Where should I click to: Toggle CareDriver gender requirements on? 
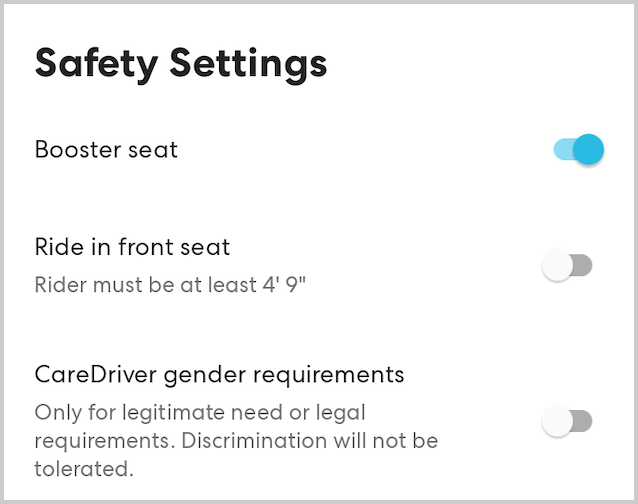[x=567, y=422]
